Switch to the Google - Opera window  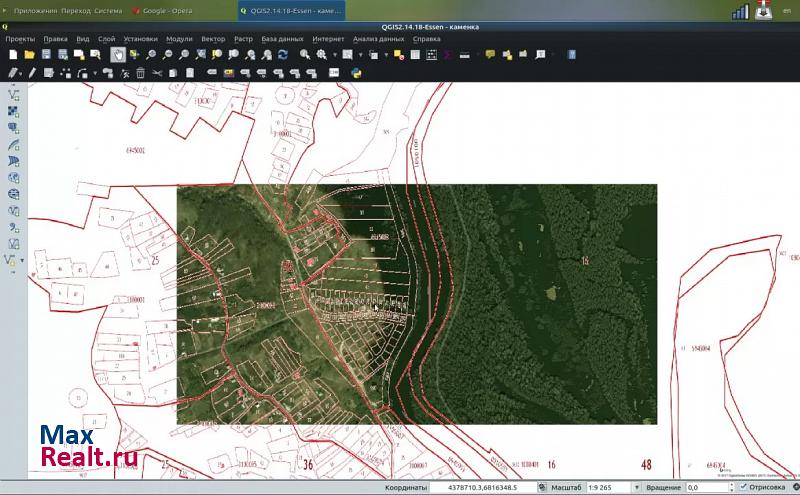point(160,11)
